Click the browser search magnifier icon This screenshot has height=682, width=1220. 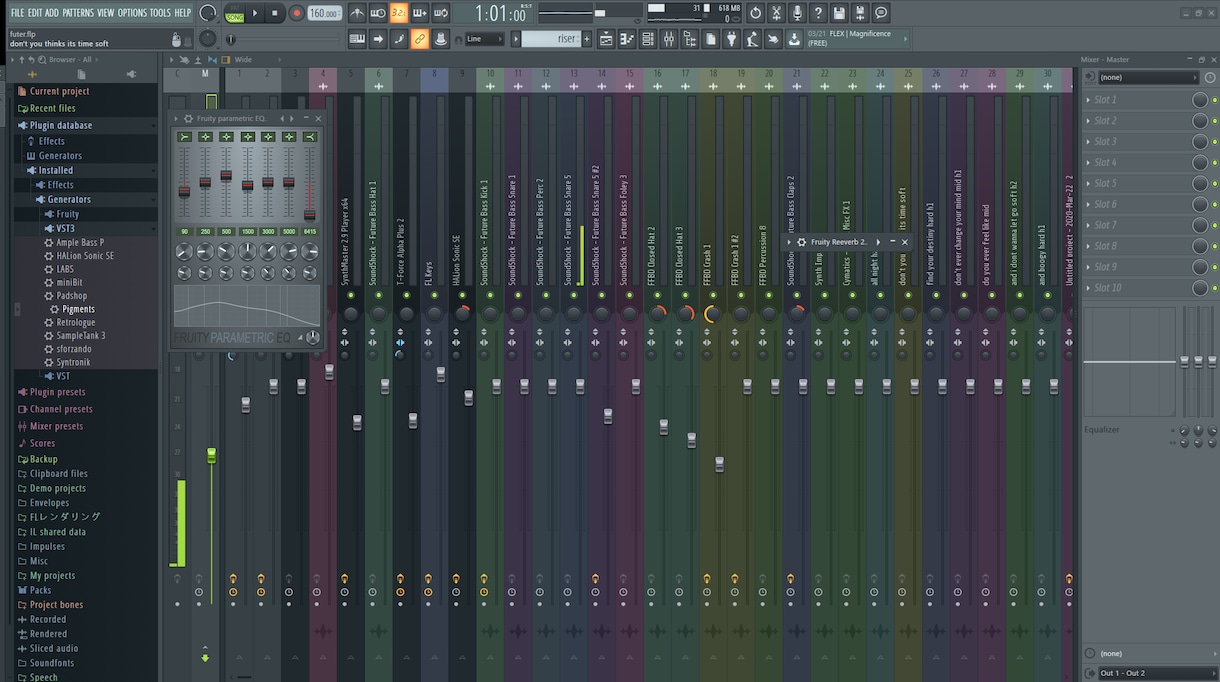41,59
